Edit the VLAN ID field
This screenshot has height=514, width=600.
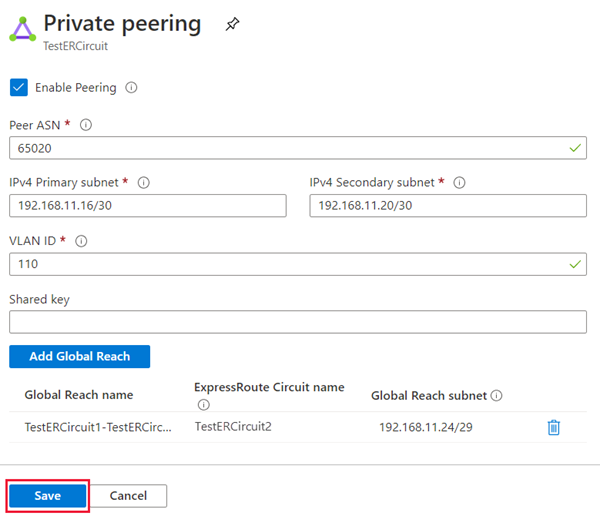point(298,264)
